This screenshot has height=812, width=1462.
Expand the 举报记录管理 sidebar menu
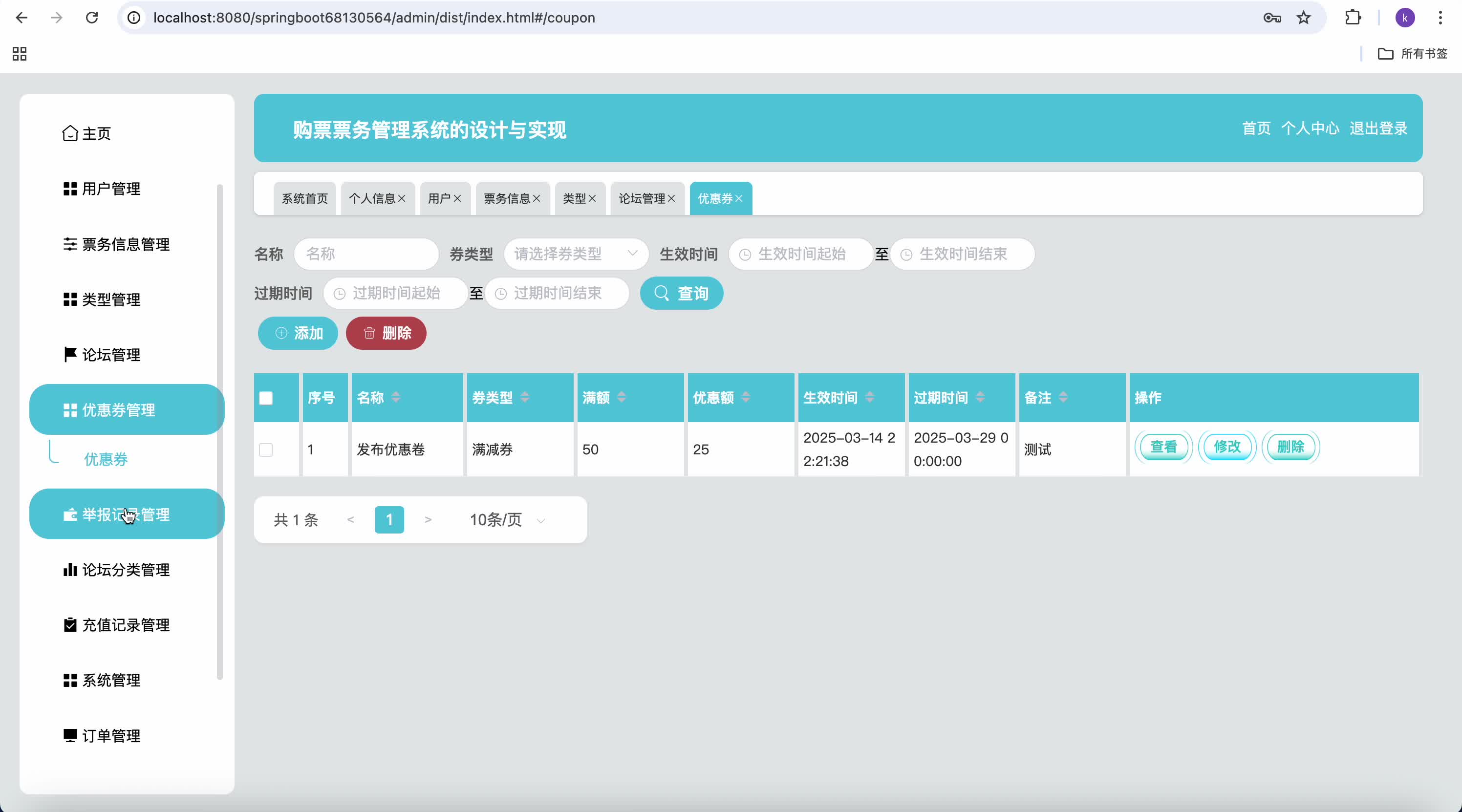[127, 514]
